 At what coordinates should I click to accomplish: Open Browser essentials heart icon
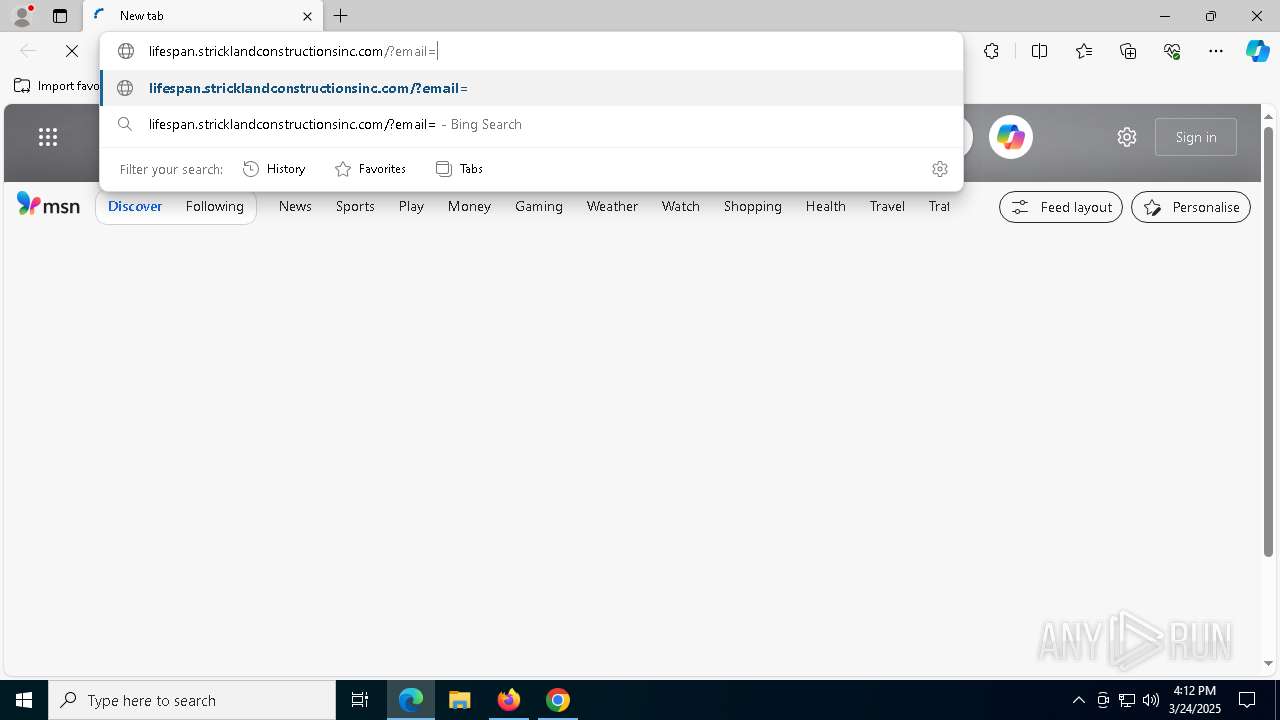(1172, 51)
